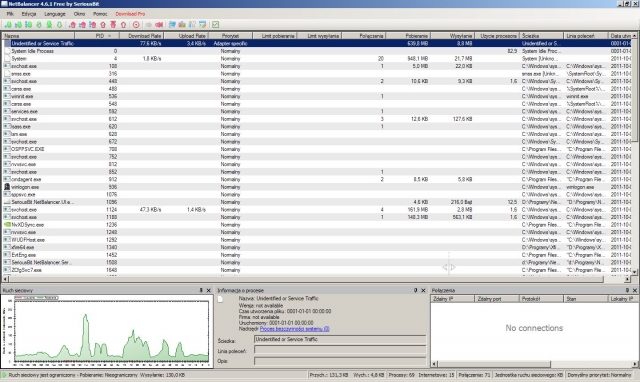Pin the Ruch sieciowy panel
Image resolution: width=640 pixels, height=382 pixels.
point(201,290)
